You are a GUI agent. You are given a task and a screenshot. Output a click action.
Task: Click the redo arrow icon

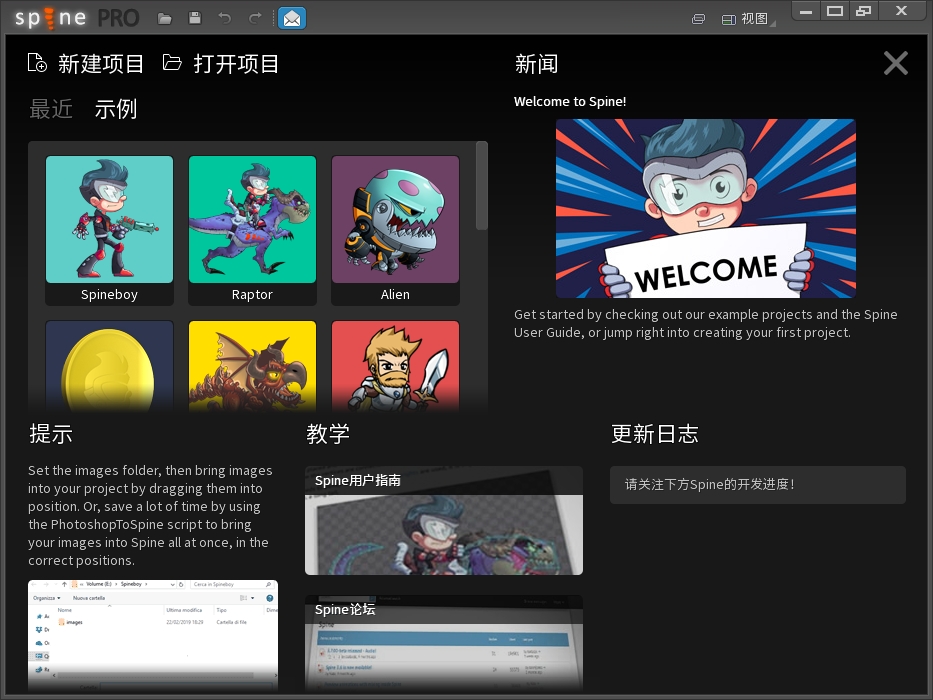[x=255, y=18]
